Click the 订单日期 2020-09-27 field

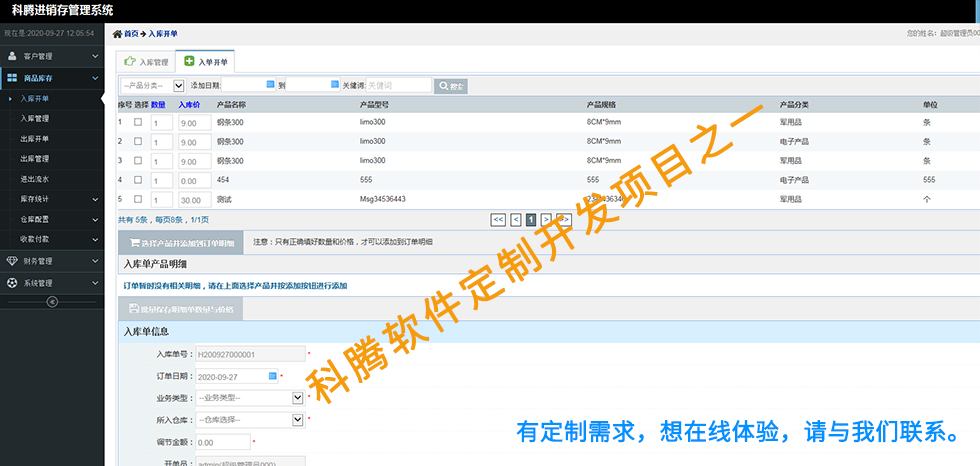[x=237, y=377]
